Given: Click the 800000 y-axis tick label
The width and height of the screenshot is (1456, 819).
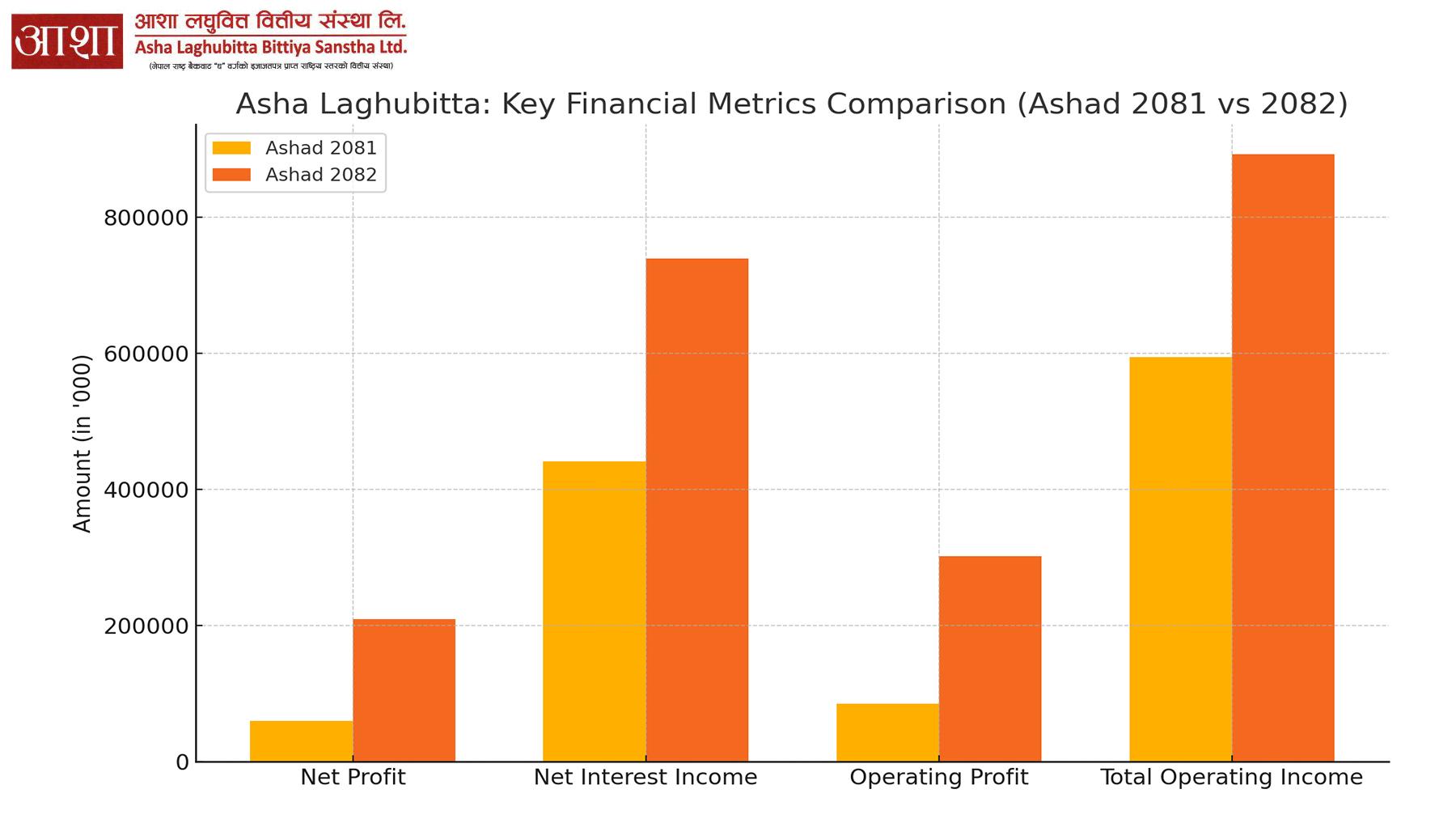Looking at the screenshot, I should (x=146, y=218).
